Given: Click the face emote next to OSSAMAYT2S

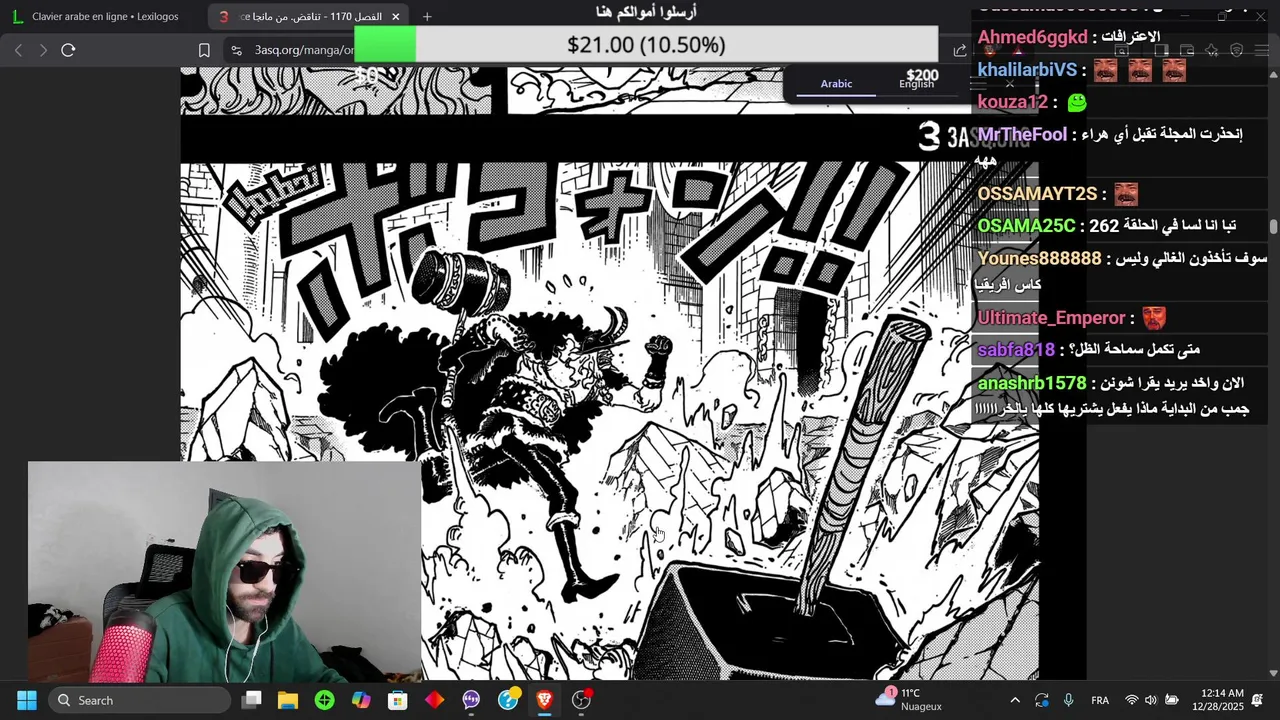Looking at the screenshot, I should (x=1126, y=194).
